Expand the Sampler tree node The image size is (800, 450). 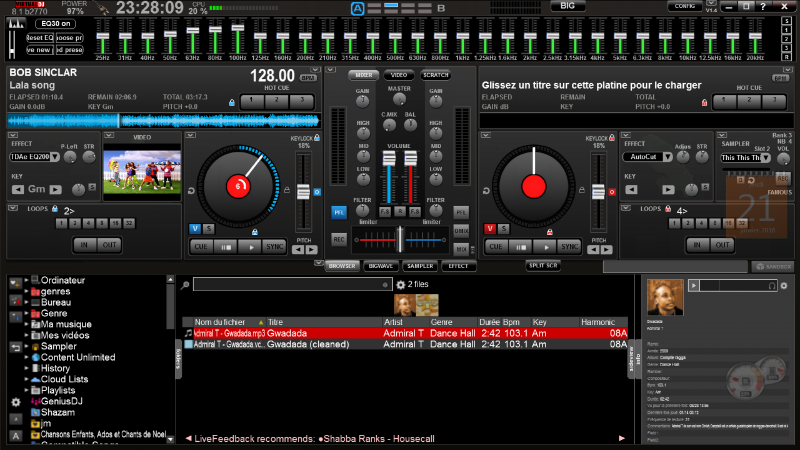(27, 346)
